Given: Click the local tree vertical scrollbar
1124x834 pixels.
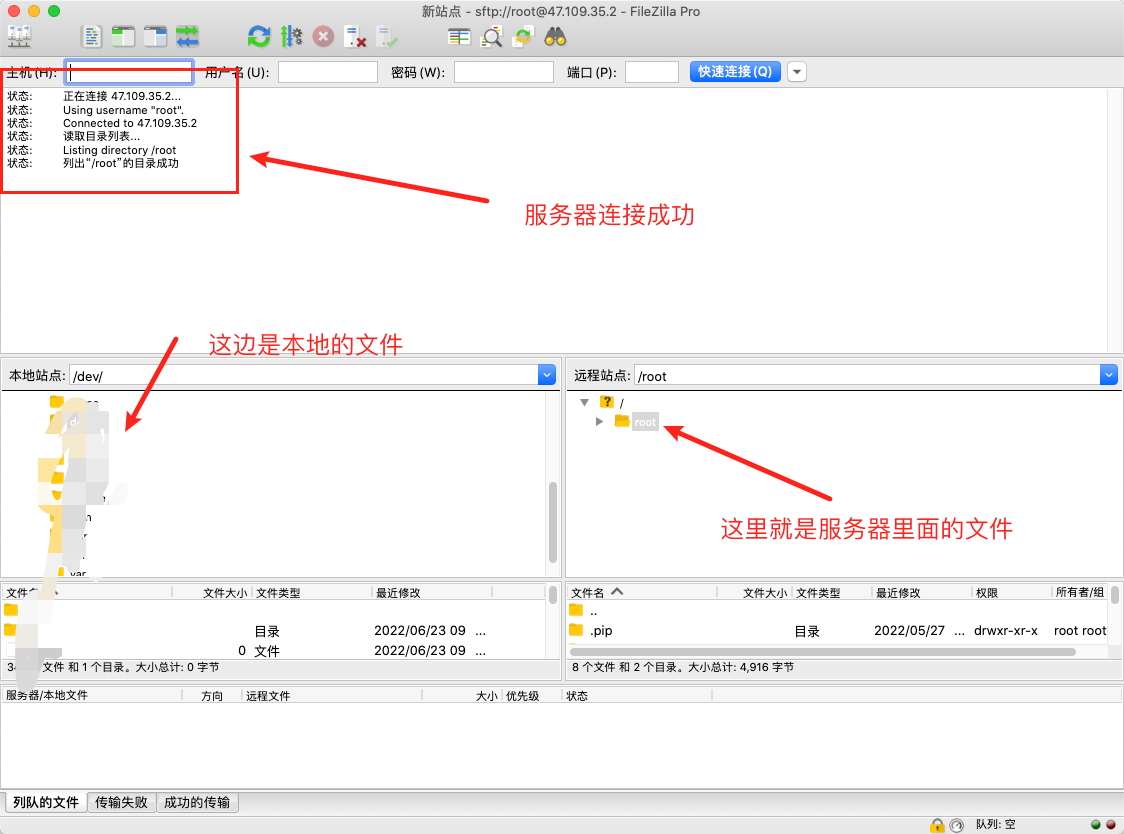Looking at the screenshot, I should (x=553, y=521).
